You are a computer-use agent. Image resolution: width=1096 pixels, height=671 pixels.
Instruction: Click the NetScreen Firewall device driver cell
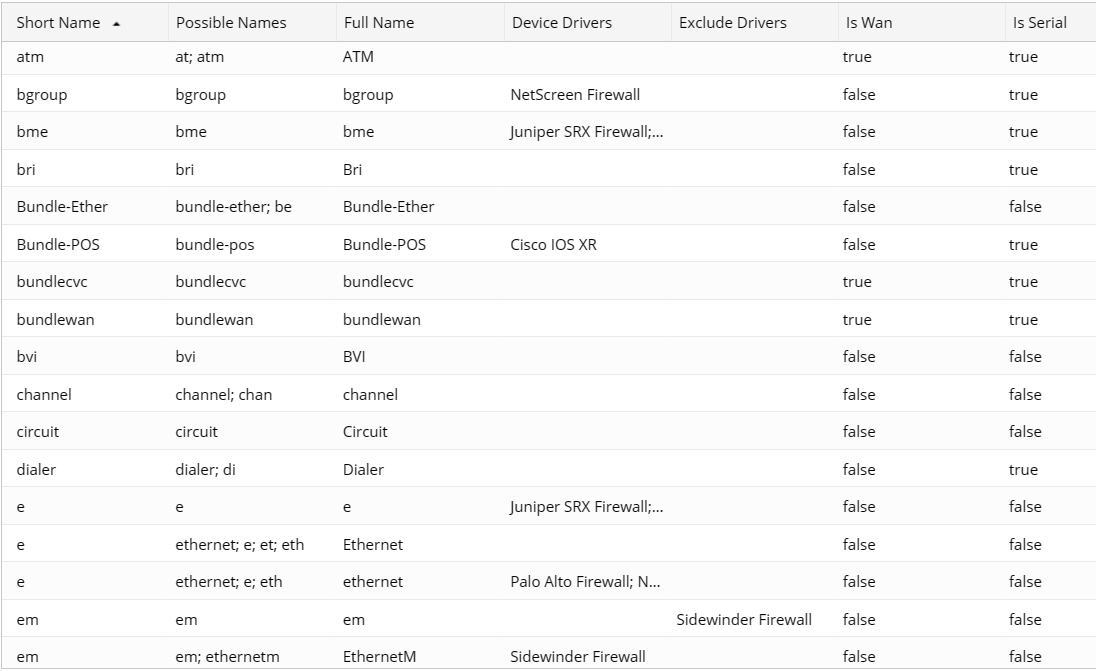[x=575, y=95]
